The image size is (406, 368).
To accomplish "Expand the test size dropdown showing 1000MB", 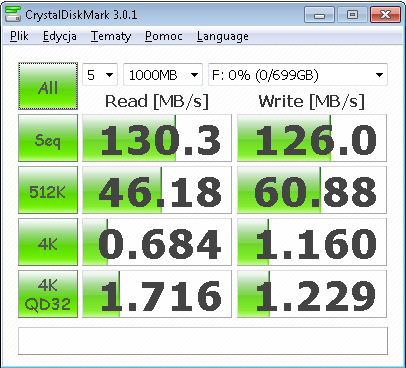I will (163, 75).
